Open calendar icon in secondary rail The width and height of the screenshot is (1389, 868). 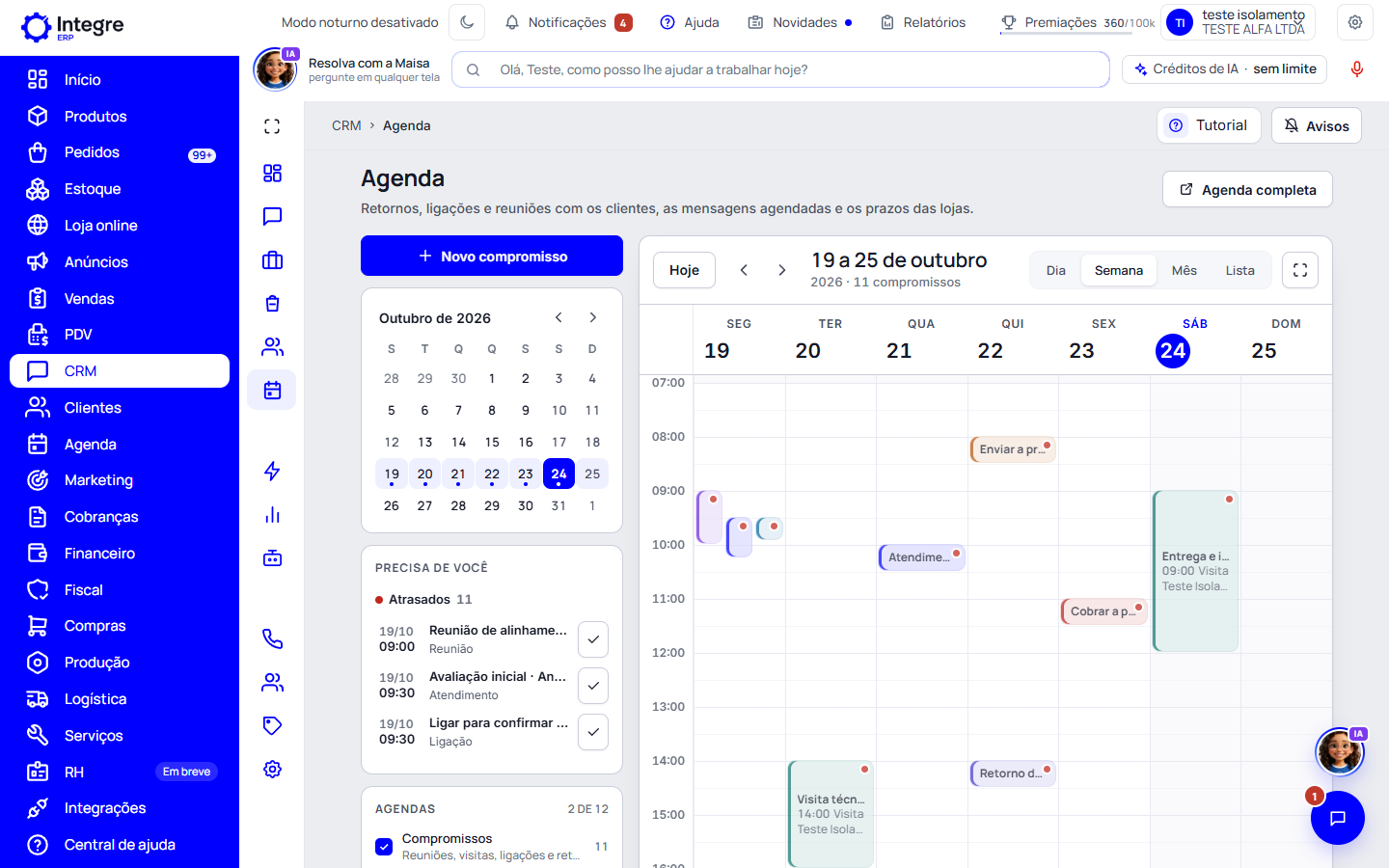coord(272,390)
